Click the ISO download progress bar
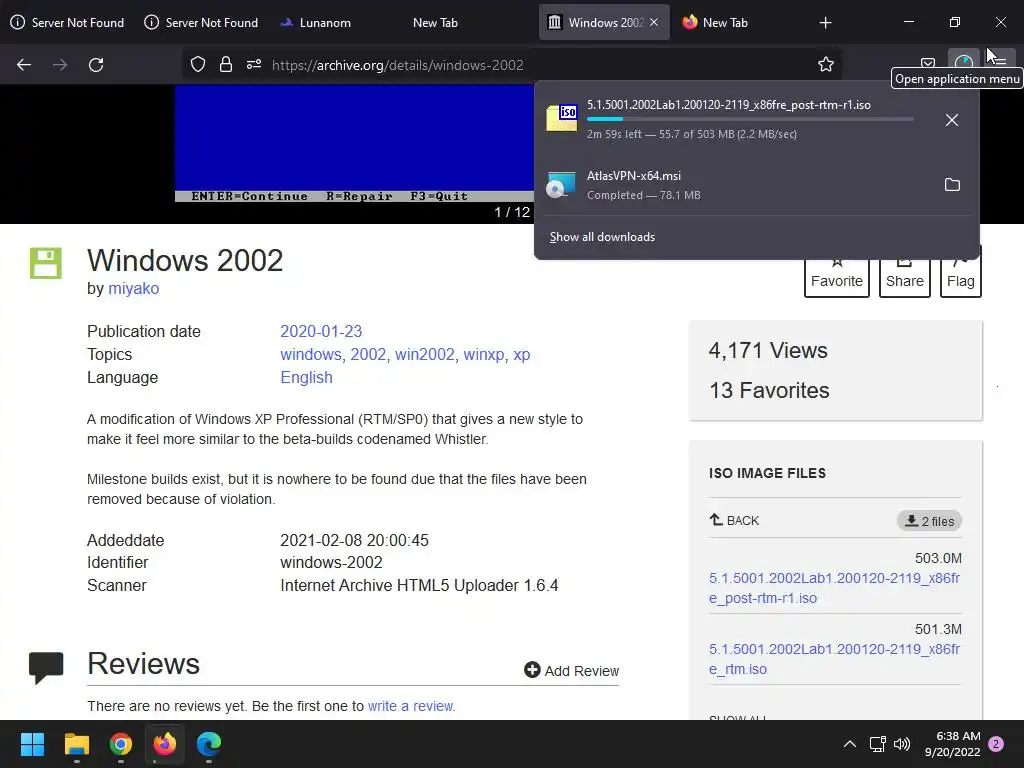This screenshot has height=768, width=1024. click(x=750, y=120)
